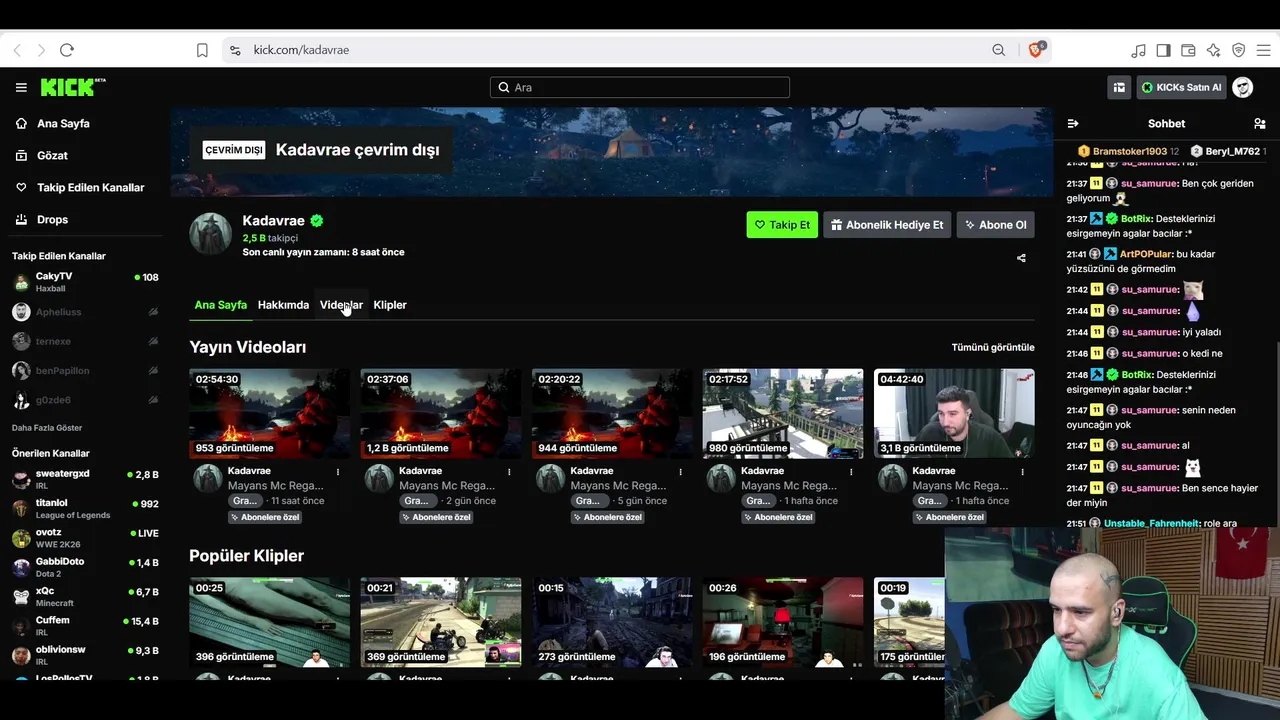1280x720 pixels.
Task: Switch to the Hakkında tab
Action: coord(283,305)
